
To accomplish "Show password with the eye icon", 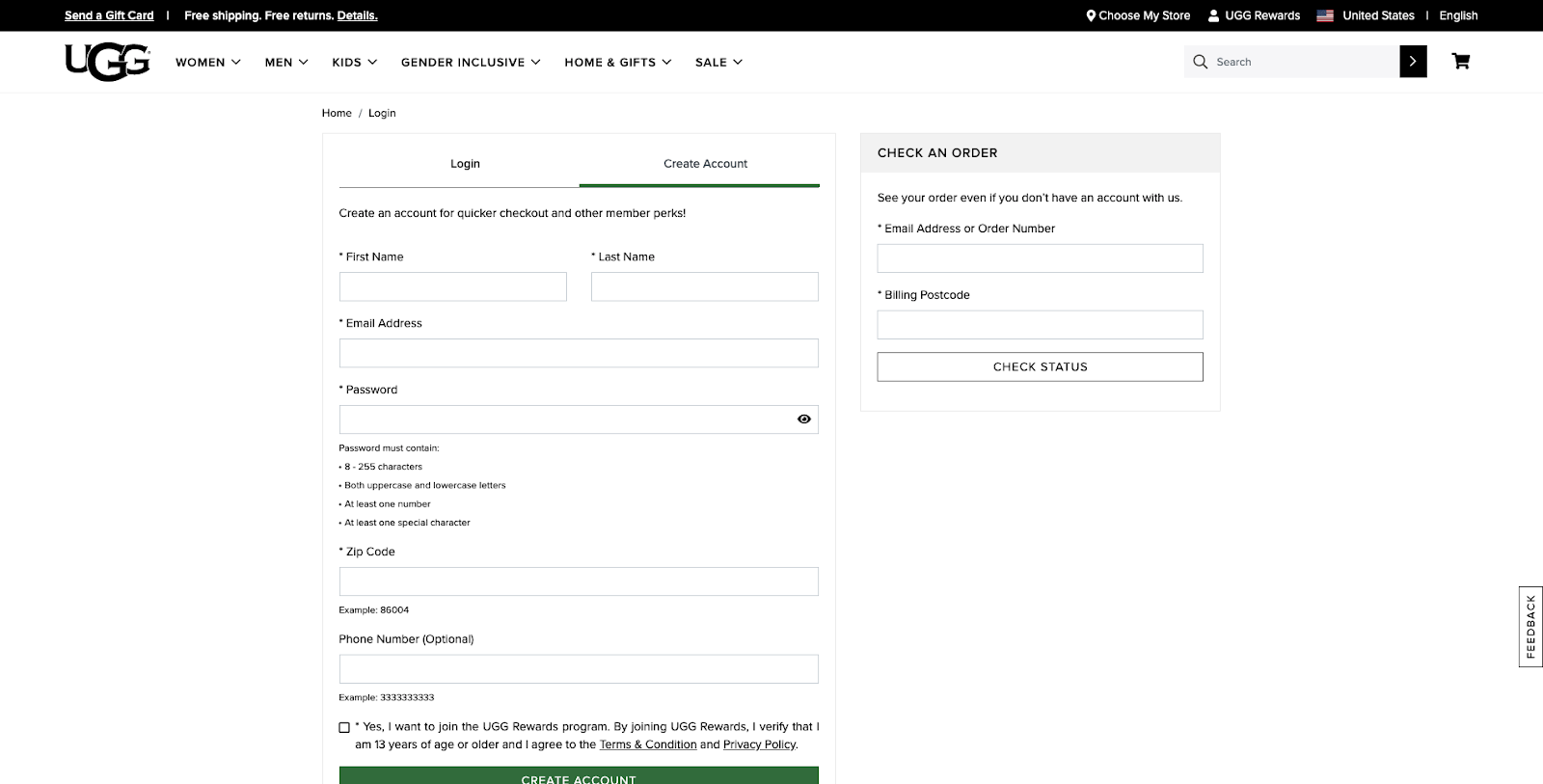I will 804,419.
